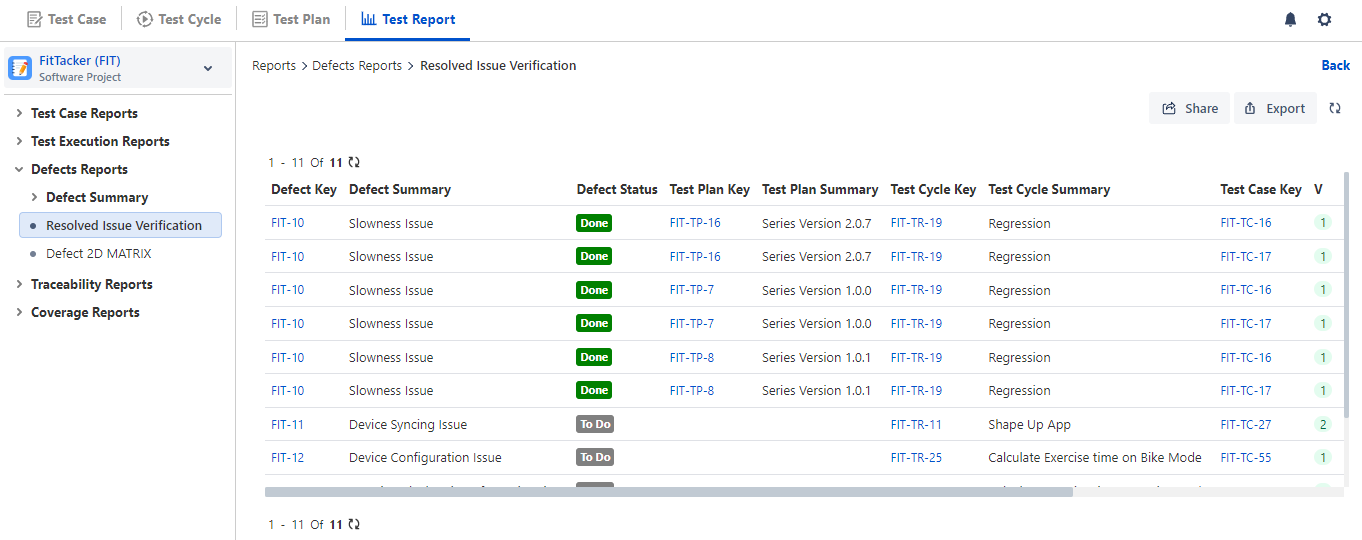Select Resolved Issue Verification in sidebar
The height and width of the screenshot is (540, 1362).
click(120, 225)
